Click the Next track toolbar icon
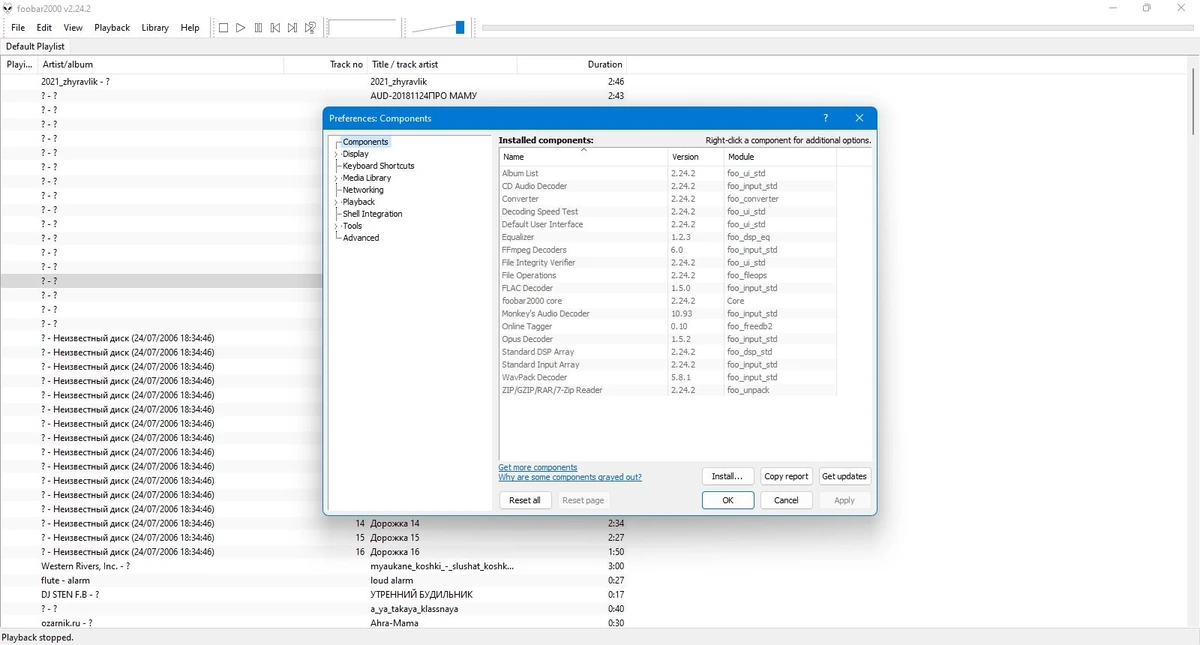The height and width of the screenshot is (645, 1200). point(292,28)
